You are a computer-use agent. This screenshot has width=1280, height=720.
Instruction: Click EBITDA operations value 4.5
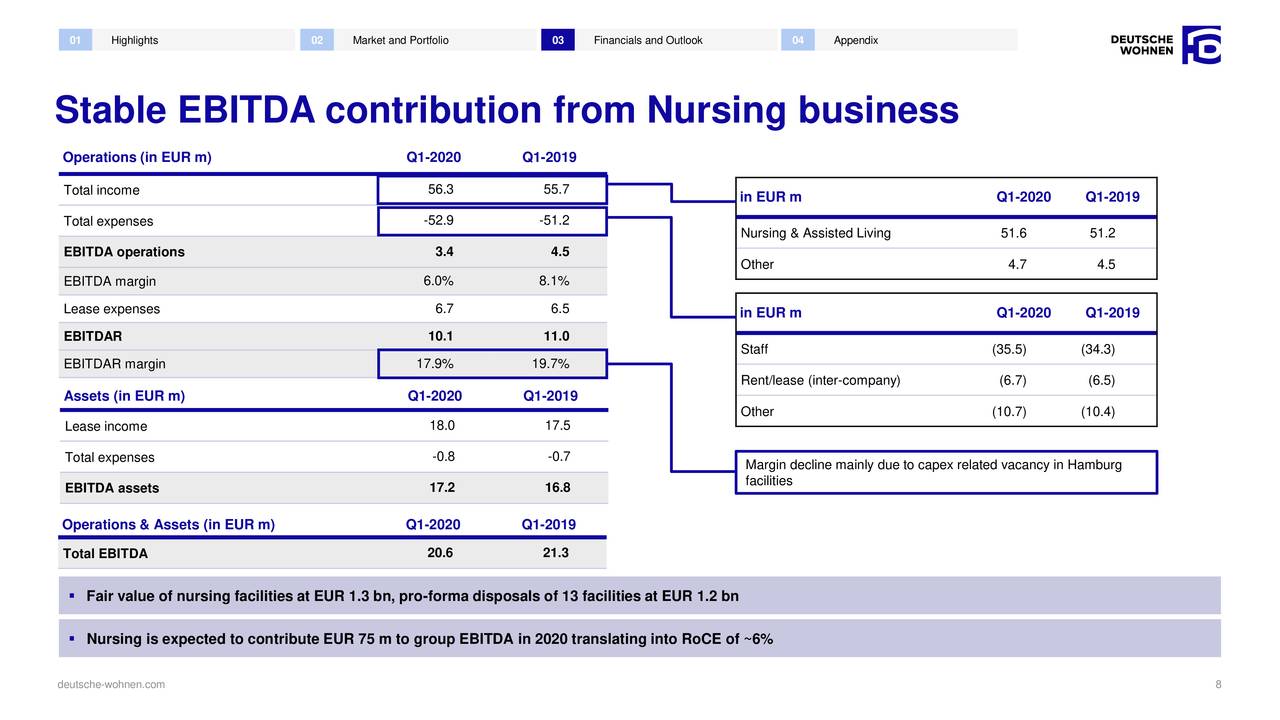point(560,251)
